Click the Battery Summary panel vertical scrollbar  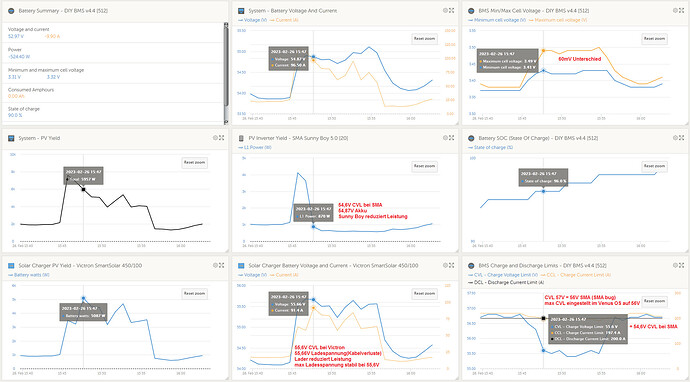click(226, 73)
